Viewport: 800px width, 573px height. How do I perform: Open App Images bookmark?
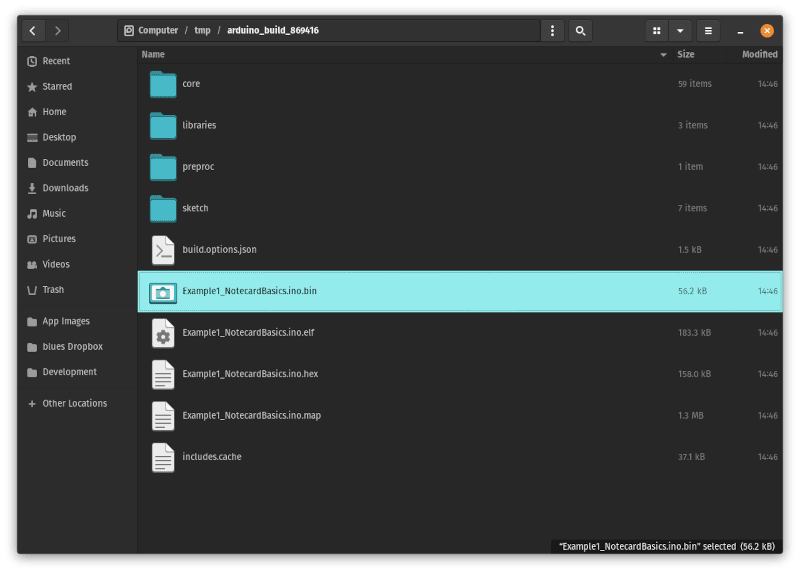[77, 321]
